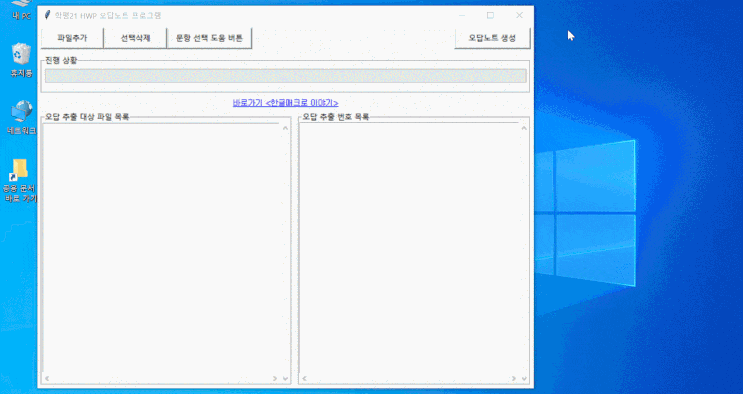Open the 바로가기 <한글매크로 이야기> link
This screenshot has height=394, width=743.
tap(285, 103)
